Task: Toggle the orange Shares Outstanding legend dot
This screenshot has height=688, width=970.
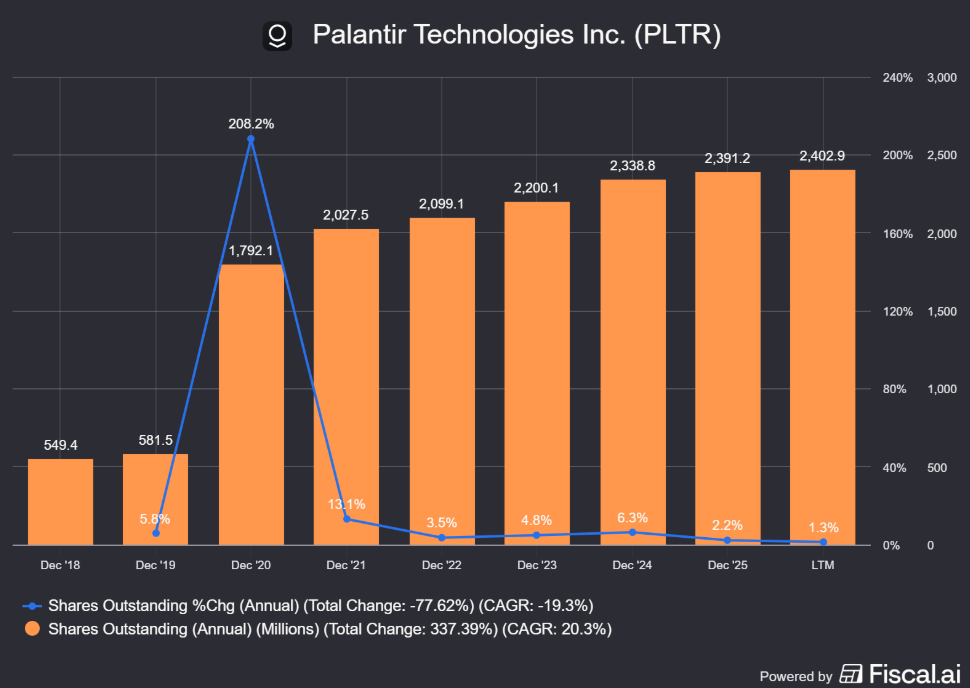Action: coord(32,629)
